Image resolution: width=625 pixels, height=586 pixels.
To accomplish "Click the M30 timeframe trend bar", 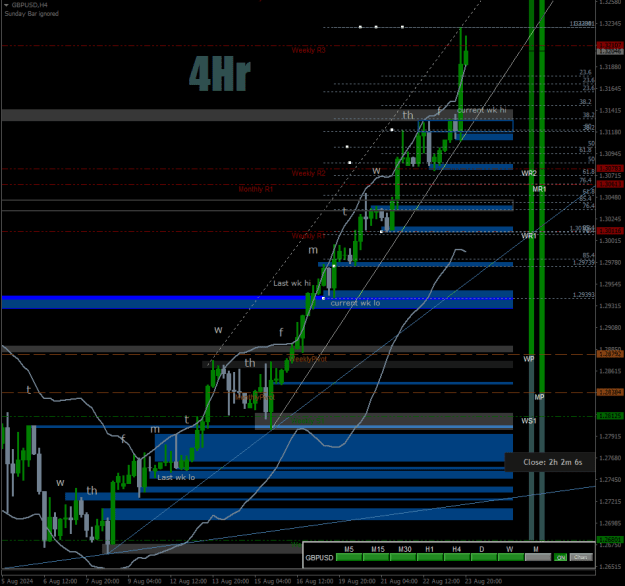I will click(403, 557).
